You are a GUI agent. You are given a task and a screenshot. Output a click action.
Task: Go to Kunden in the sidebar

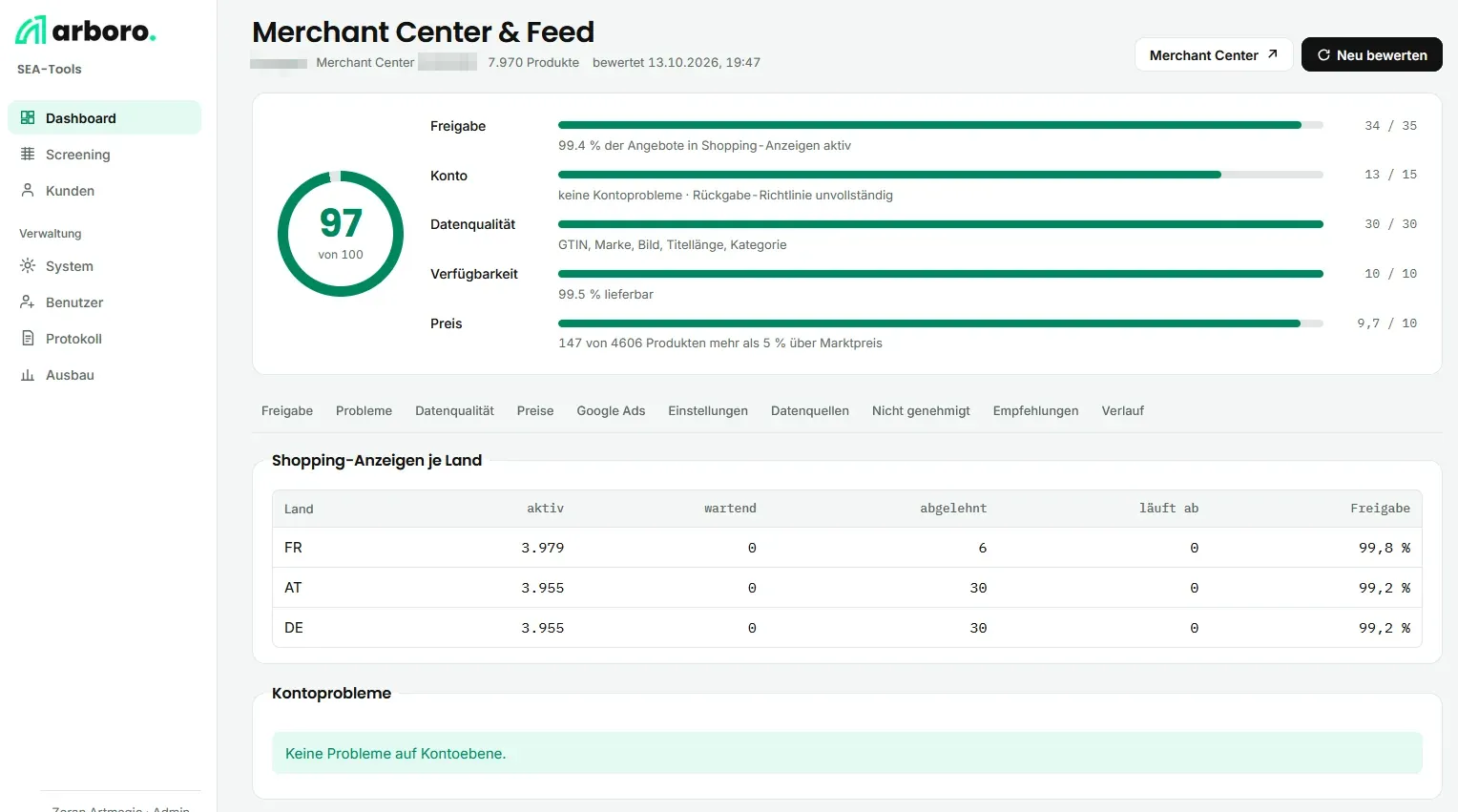tap(104, 191)
